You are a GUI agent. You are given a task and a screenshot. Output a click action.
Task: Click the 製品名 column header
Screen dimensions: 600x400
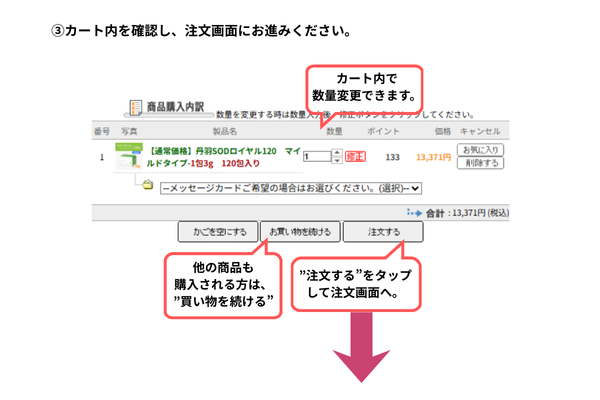224,131
